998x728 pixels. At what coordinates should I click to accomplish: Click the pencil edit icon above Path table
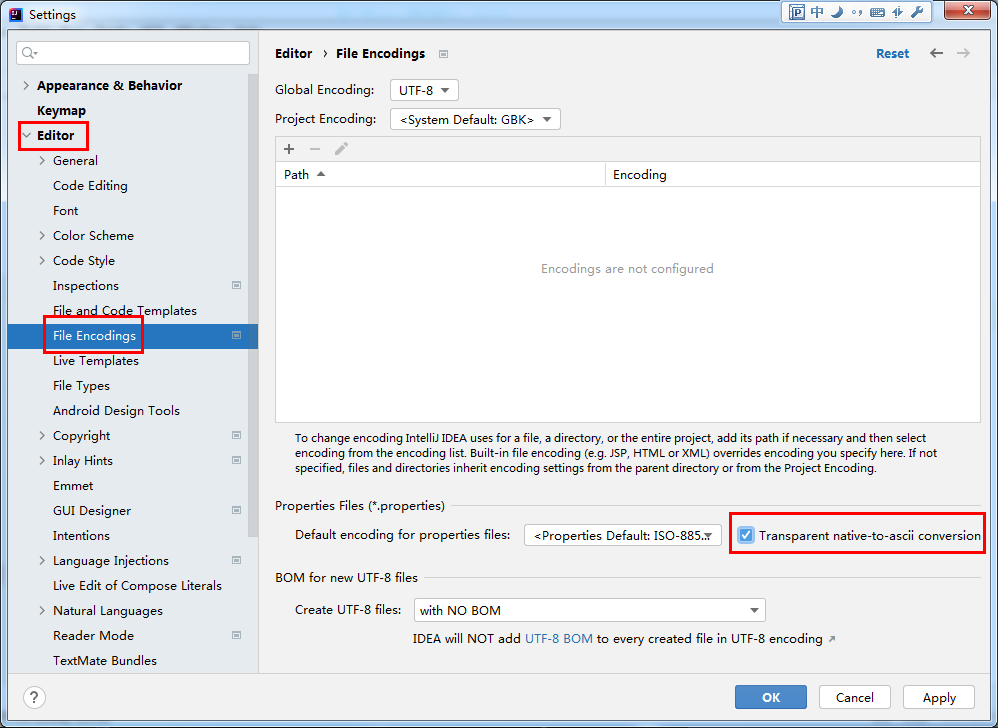(341, 149)
